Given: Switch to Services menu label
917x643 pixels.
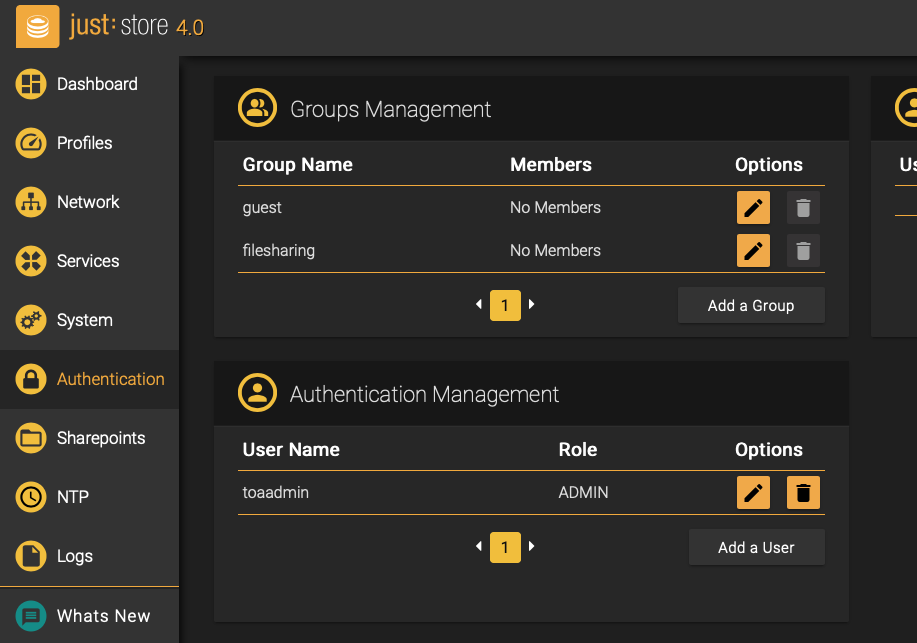Looking at the screenshot, I should (x=88, y=261).
